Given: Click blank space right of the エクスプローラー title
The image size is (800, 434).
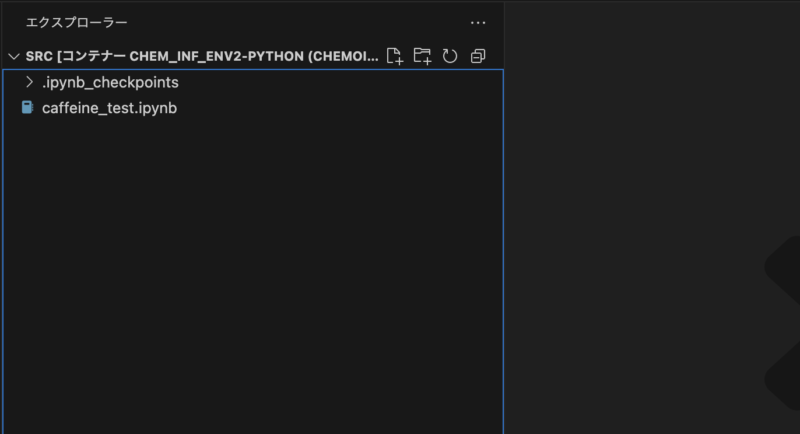Looking at the screenshot, I should (298, 23).
